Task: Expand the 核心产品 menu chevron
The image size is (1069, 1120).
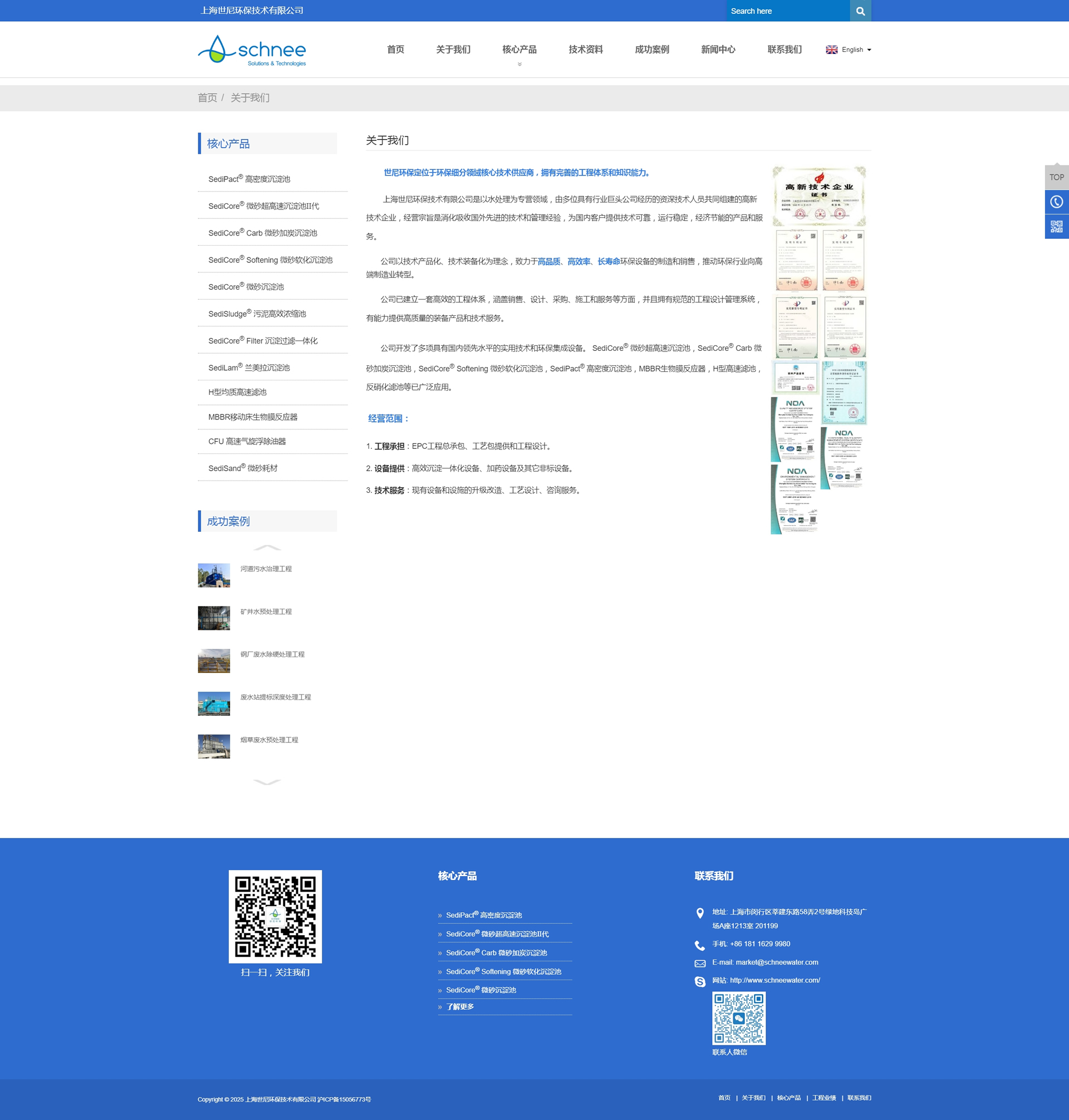Action: click(519, 65)
